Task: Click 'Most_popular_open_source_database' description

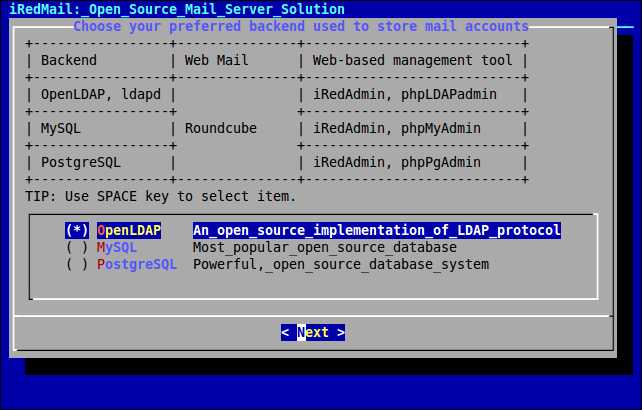Action: [325, 247]
